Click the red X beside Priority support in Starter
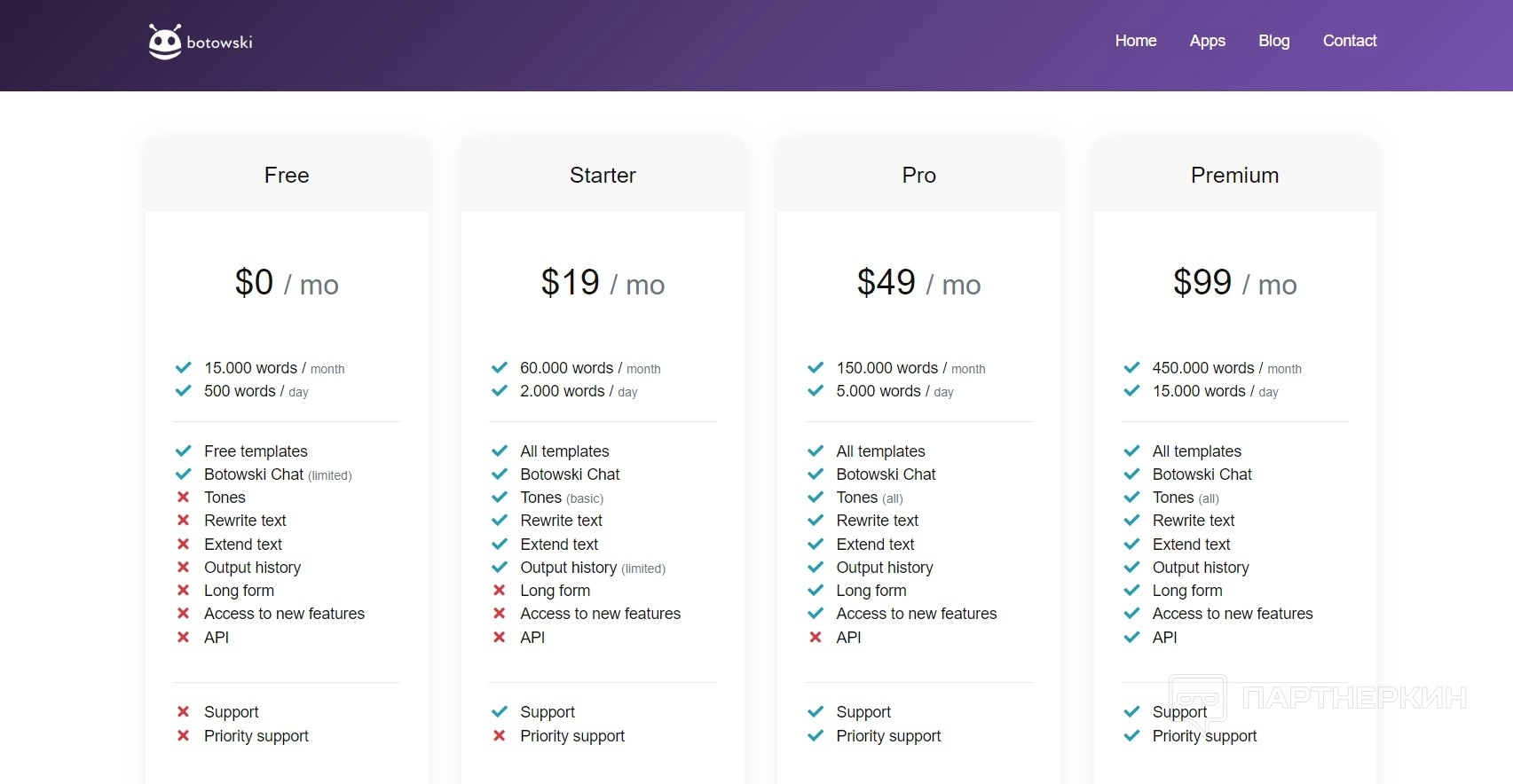1513x784 pixels. point(500,735)
